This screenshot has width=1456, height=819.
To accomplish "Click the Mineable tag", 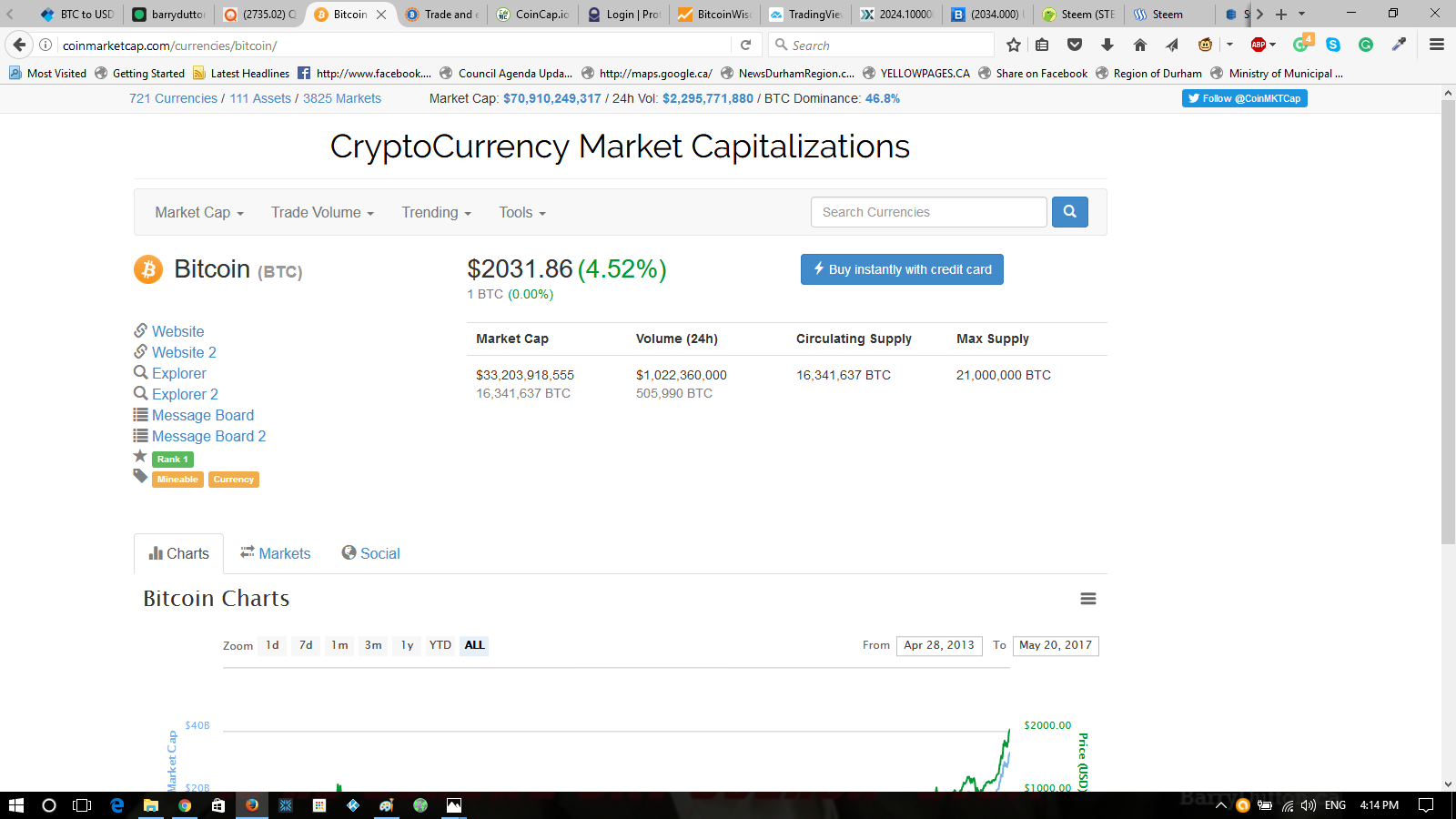I will (177, 480).
